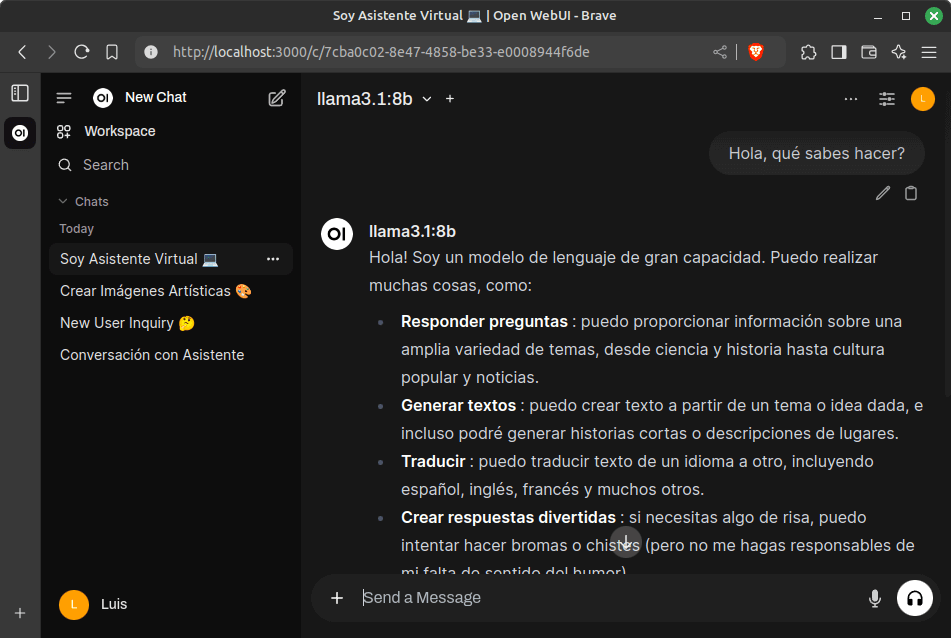Image resolution: width=951 pixels, height=638 pixels.
Task: Start voice input with microphone icon
Action: (x=875, y=598)
